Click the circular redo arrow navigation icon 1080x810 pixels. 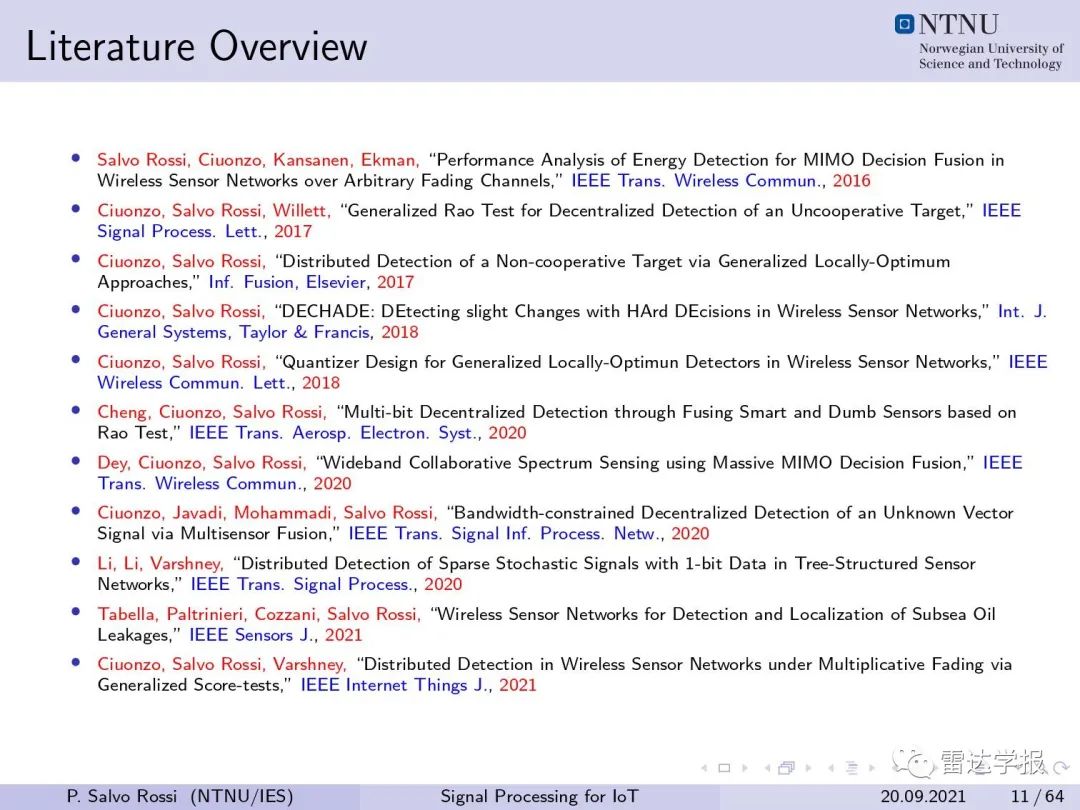1061,767
